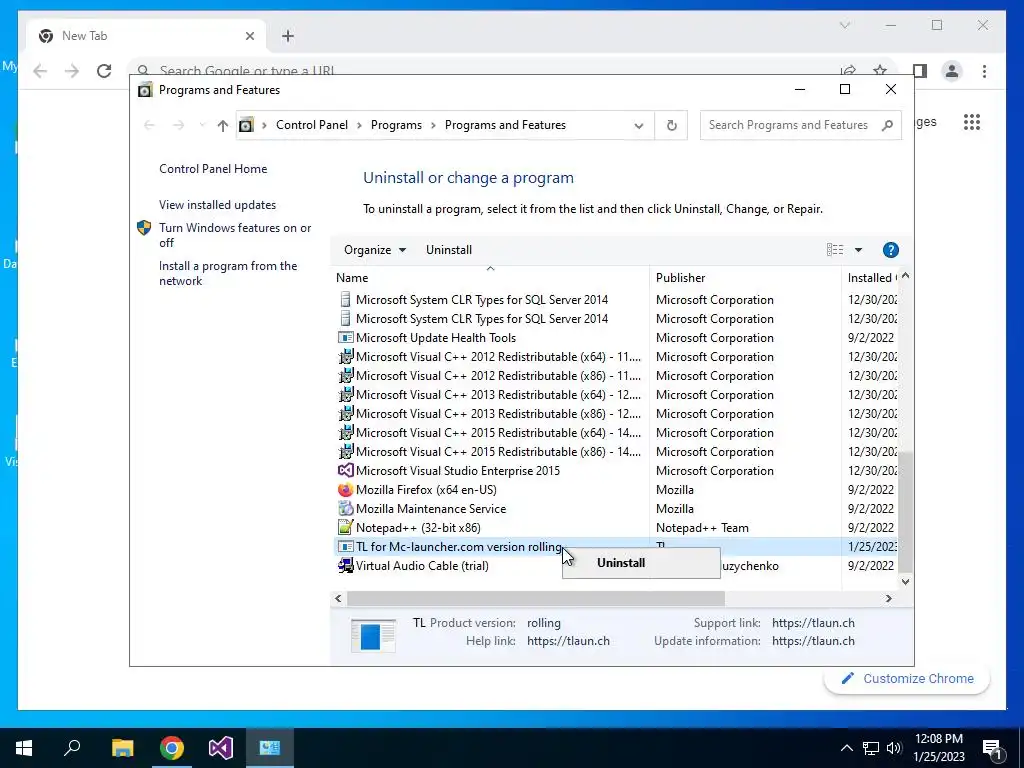Sort by the Installed On column header
1024x768 pixels.
click(871, 278)
